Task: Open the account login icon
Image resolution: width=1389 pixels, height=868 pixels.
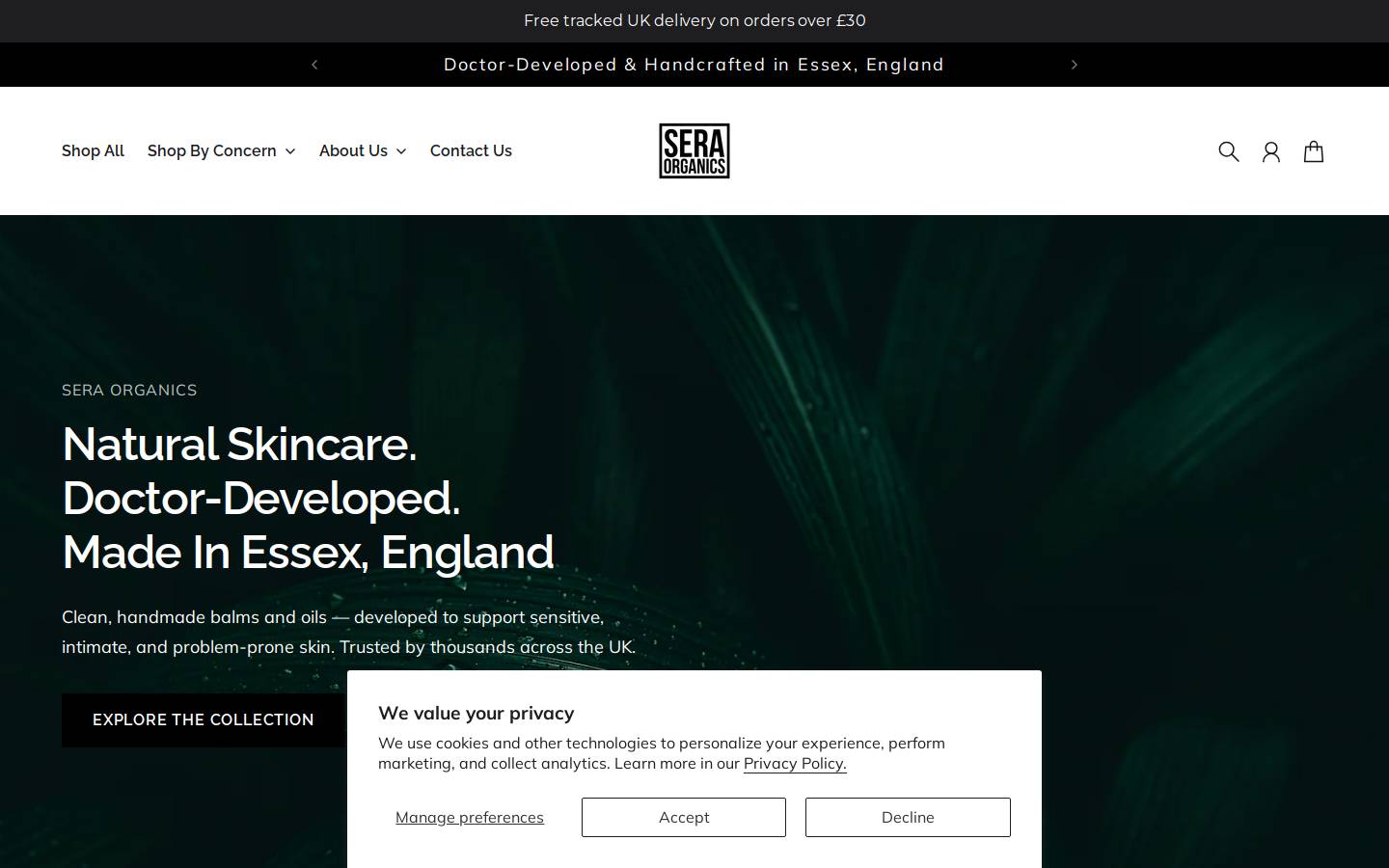Action: click(x=1270, y=151)
